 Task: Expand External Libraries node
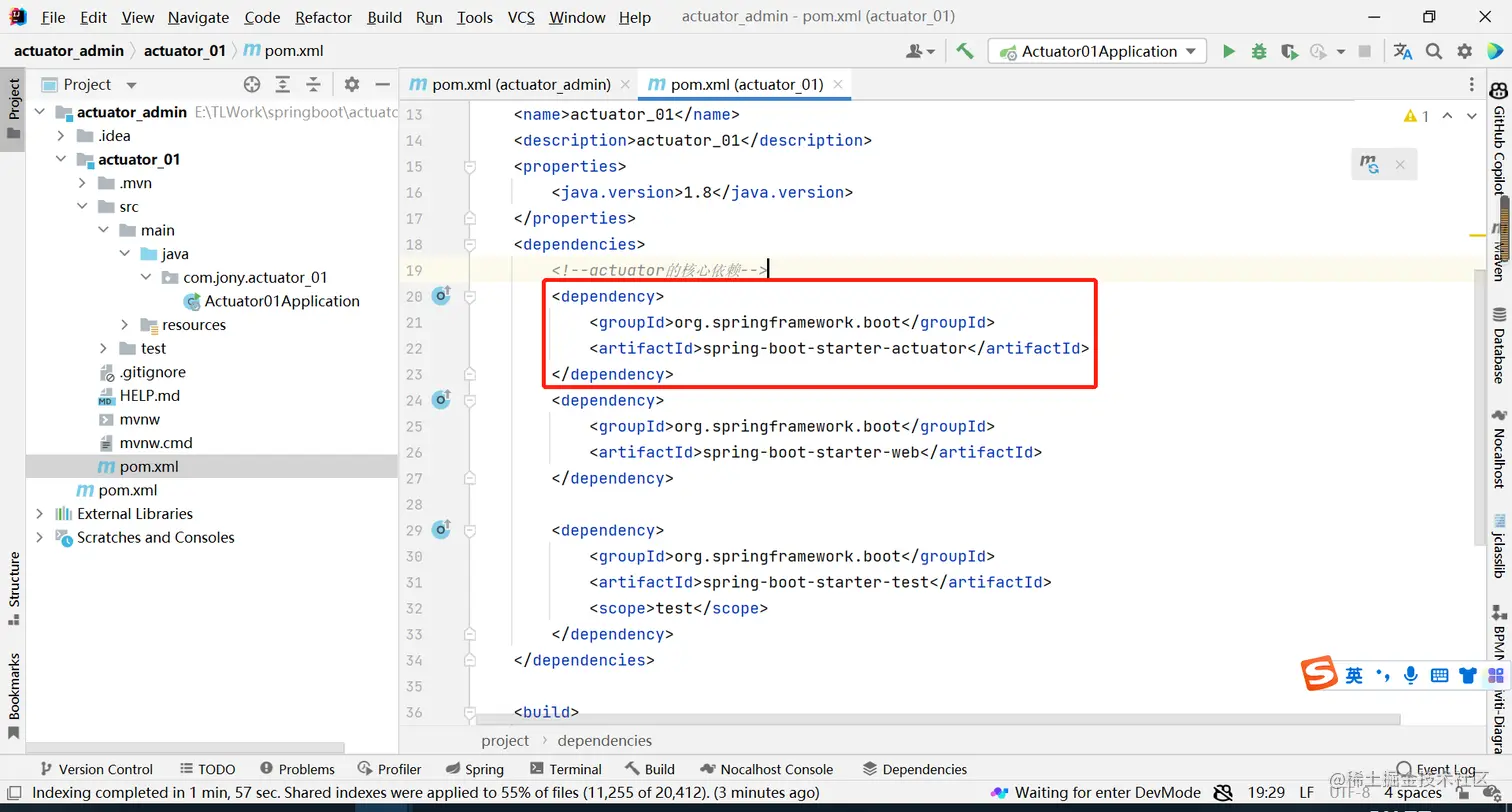pyautogui.click(x=39, y=514)
